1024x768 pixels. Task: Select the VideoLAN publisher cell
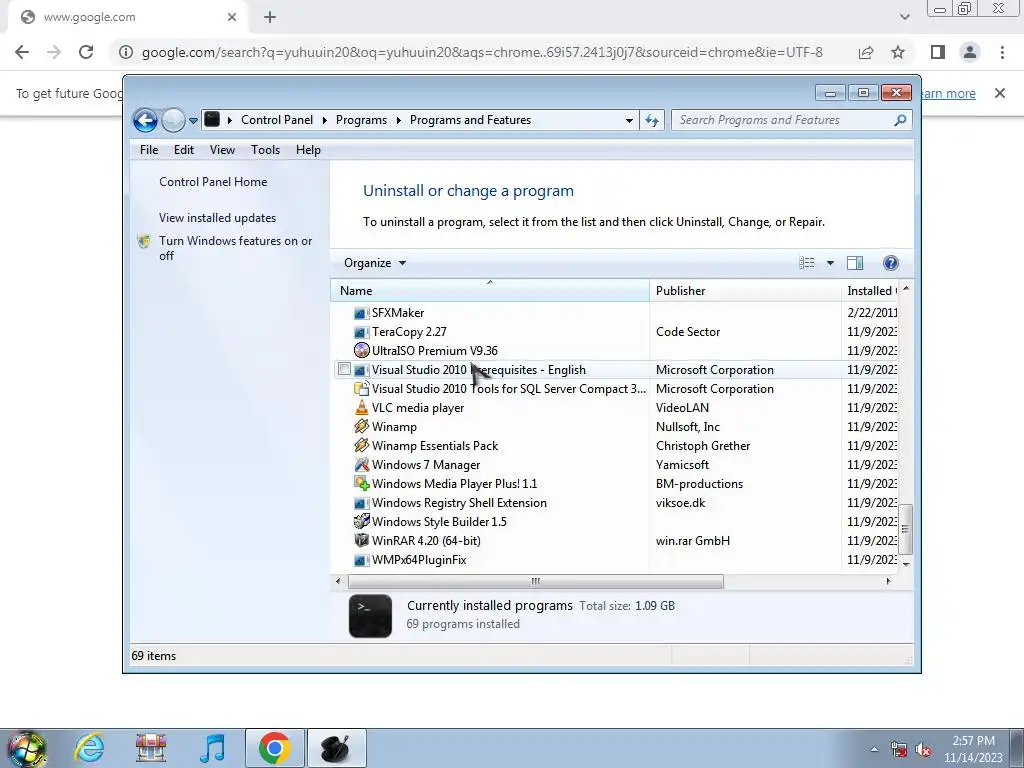[682, 408]
